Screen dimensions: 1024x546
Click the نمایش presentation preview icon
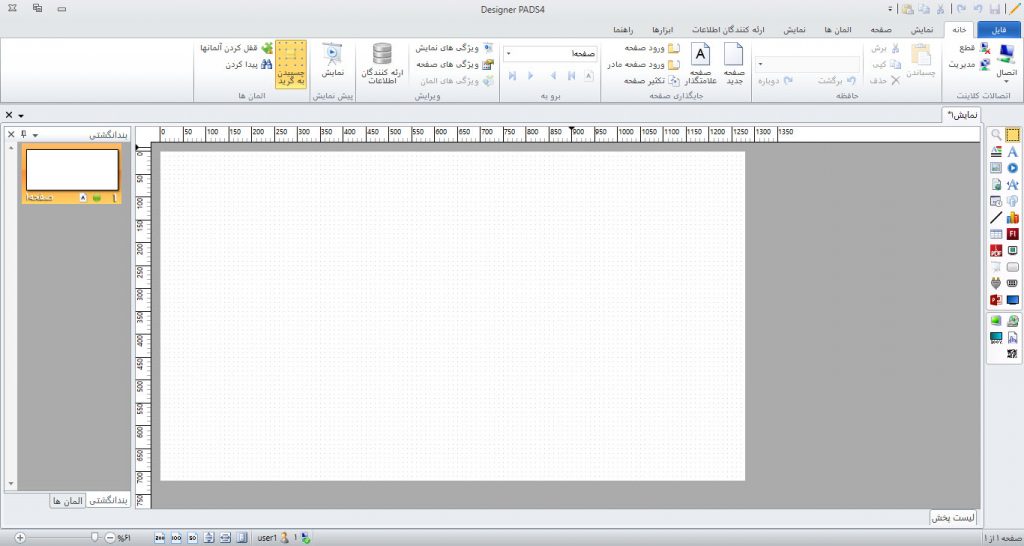pos(332,61)
